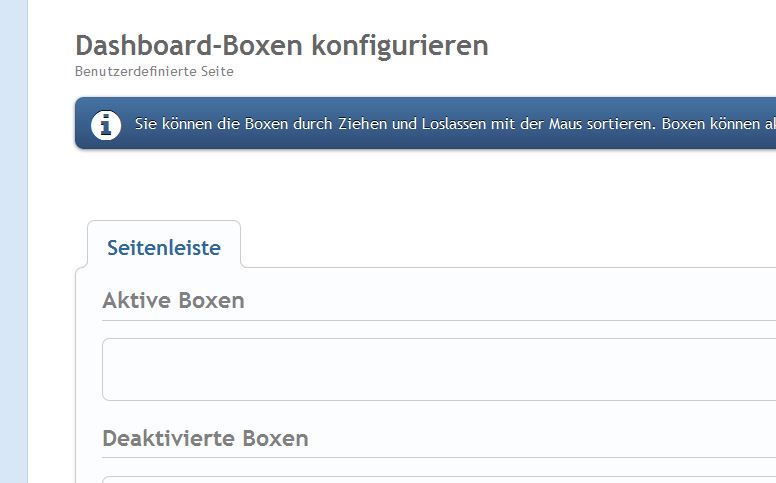This screenshot has height=483, width=776.
Task: Click the "Deaktivierte Boxen" section heading
Action: click(205, 438)
